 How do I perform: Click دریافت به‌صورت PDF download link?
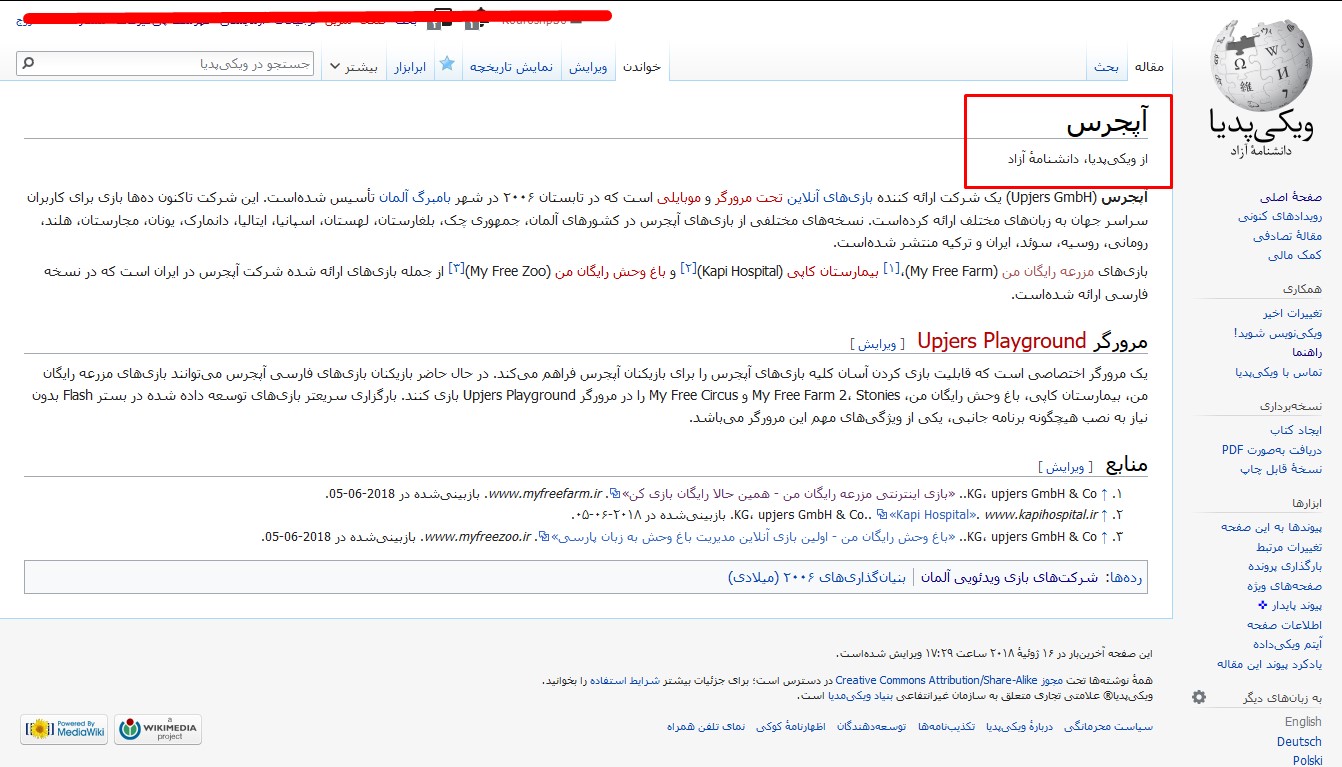pyautogui.click(x=1272, y=450)
